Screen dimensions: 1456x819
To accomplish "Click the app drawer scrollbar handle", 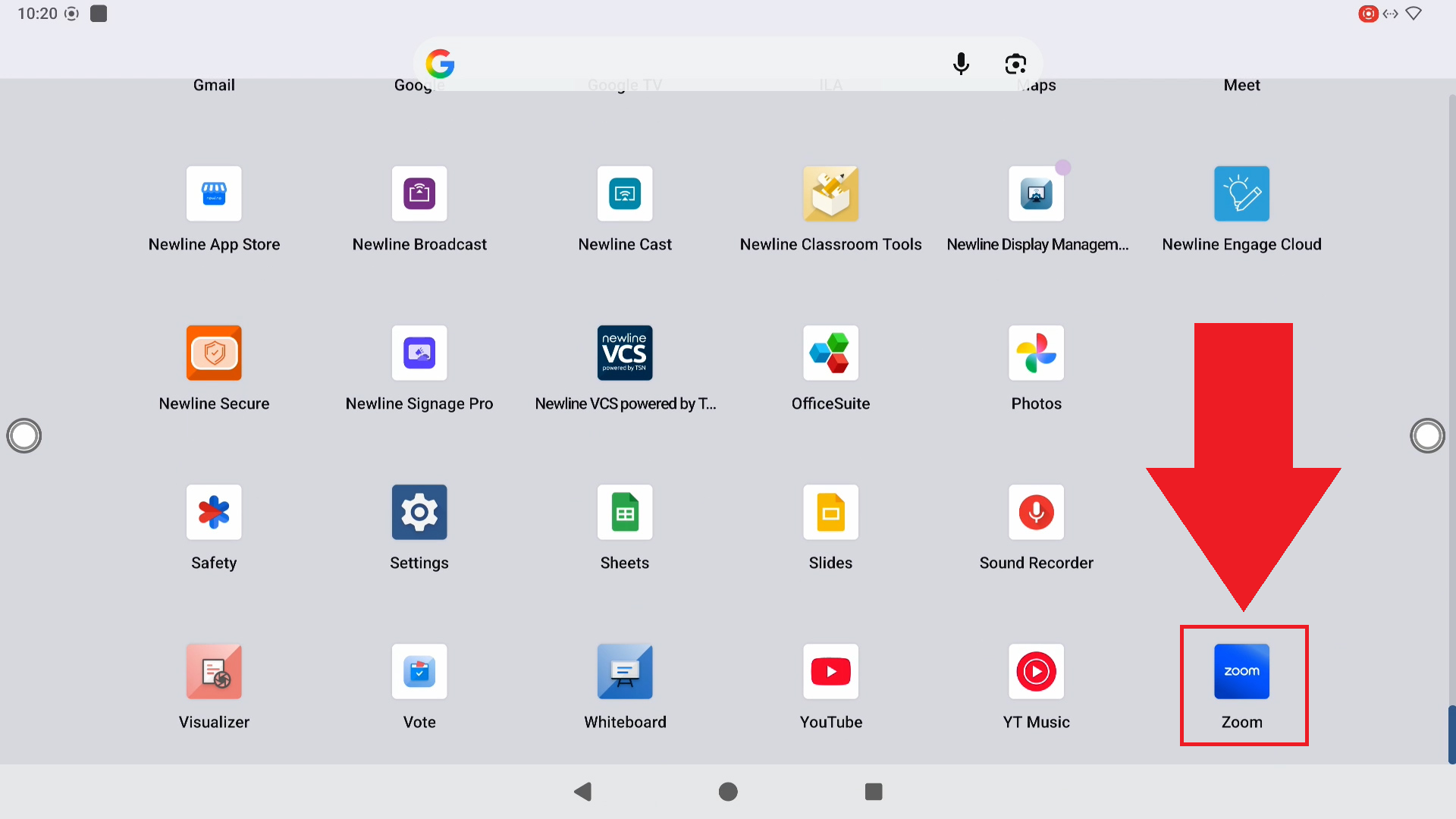I will point(1451,734).
